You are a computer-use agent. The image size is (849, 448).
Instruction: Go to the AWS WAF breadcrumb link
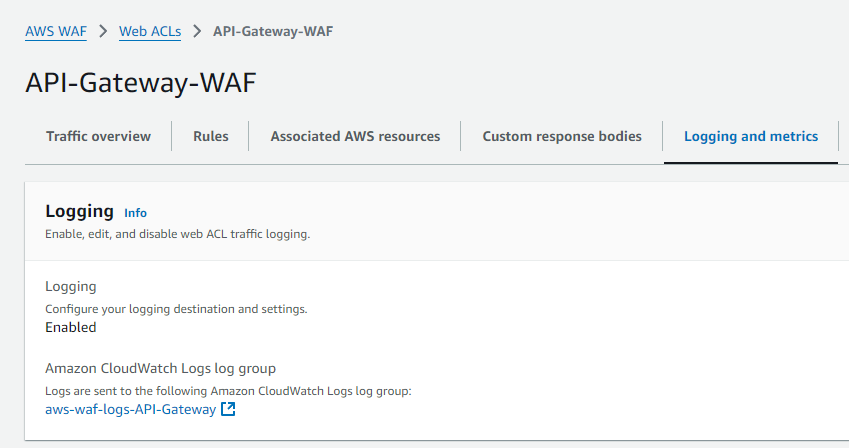(56, 31)
